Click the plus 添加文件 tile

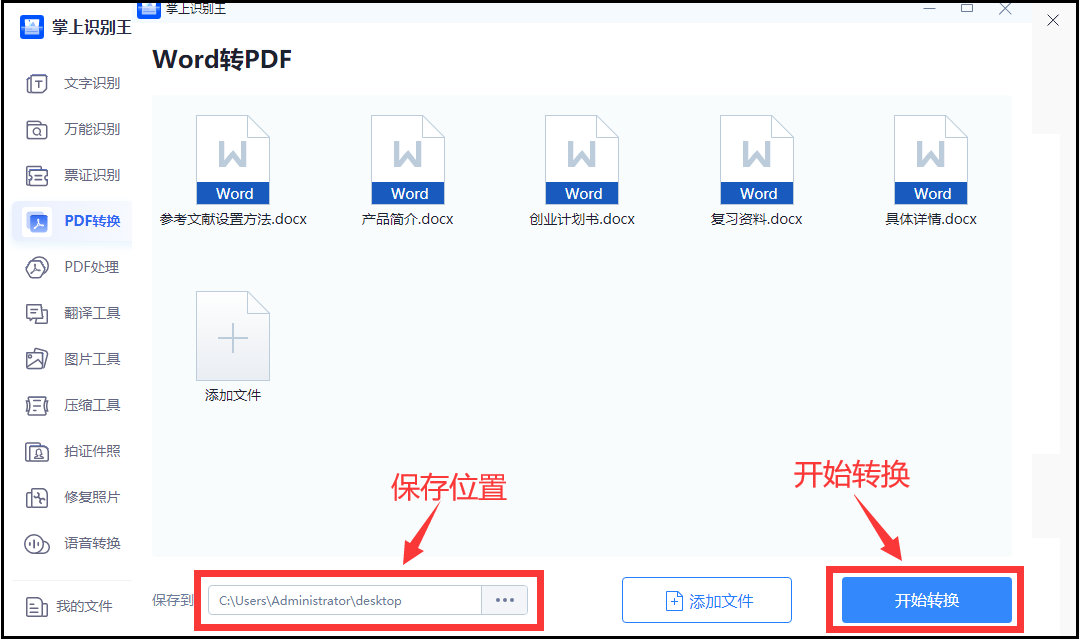(x=233, y=336)
